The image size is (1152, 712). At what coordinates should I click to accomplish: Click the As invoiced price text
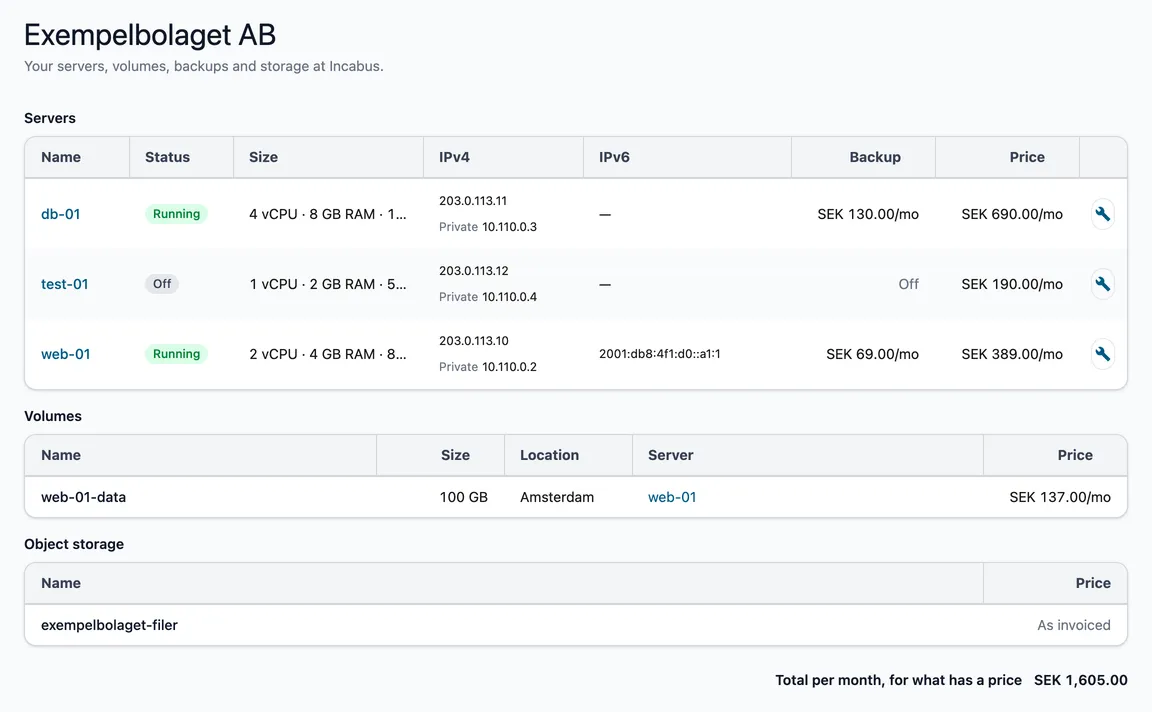click(1073, 625)
